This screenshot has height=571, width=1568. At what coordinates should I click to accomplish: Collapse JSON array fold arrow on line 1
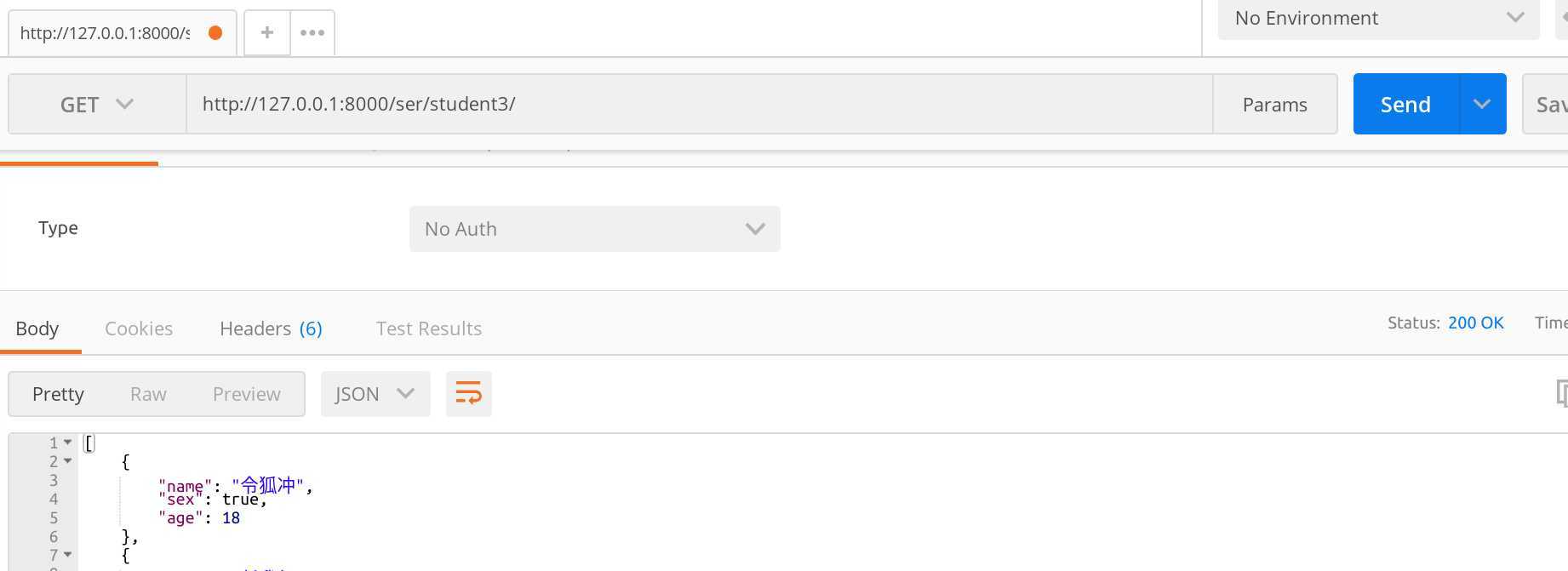(x=68, y=443)
